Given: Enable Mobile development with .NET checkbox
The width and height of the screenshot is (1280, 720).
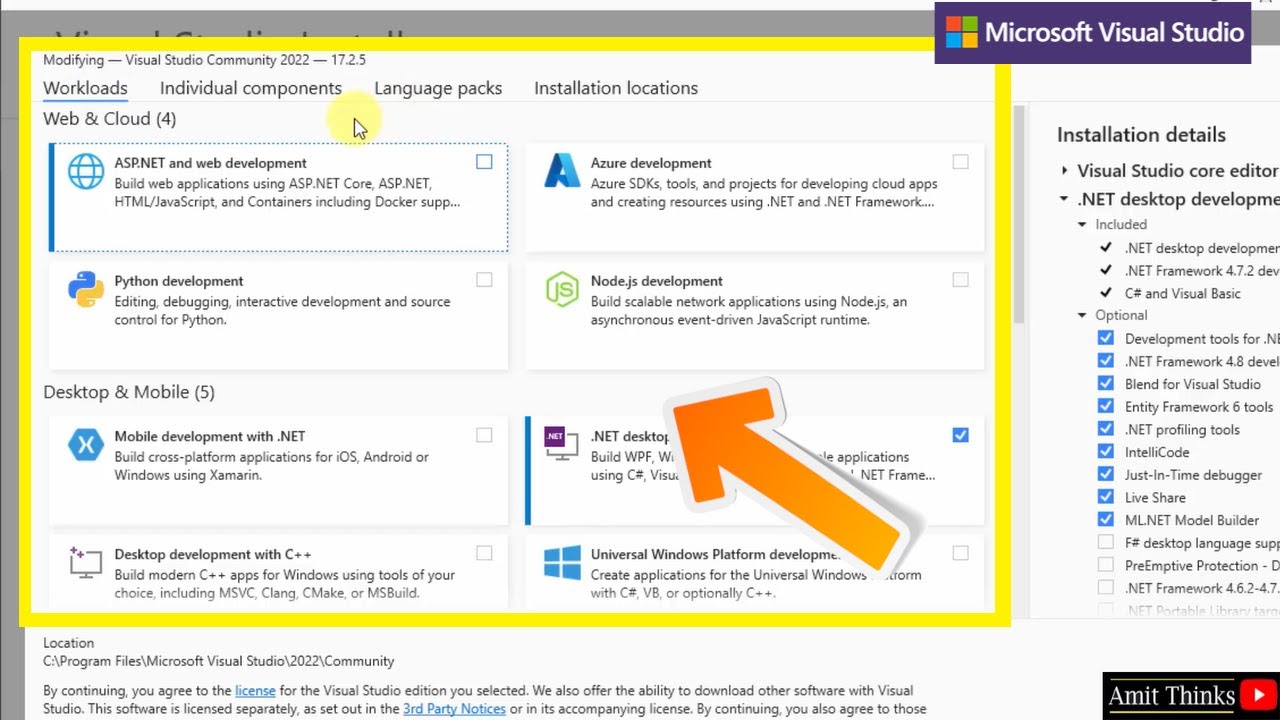Looking at the screenshot, I should 484,435.
